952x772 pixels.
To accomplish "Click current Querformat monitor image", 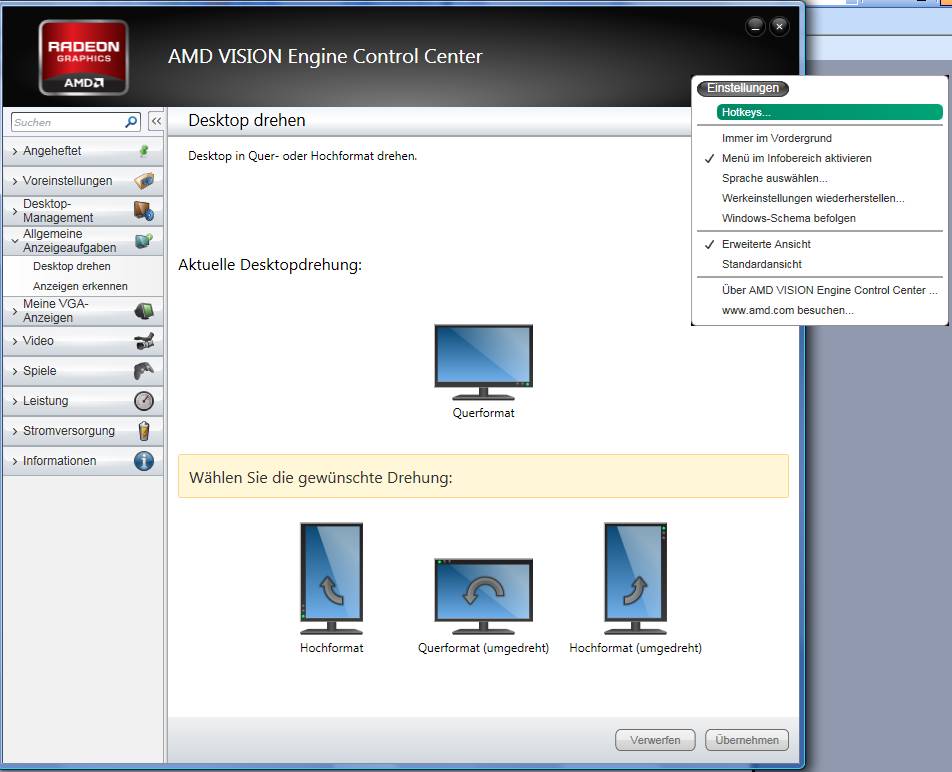I will click(483, 362).
